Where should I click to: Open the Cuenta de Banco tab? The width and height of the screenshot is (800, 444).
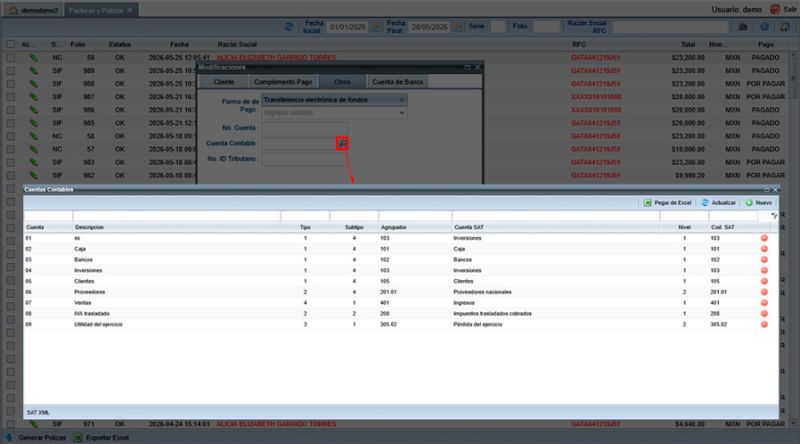(x=398, y=82)
